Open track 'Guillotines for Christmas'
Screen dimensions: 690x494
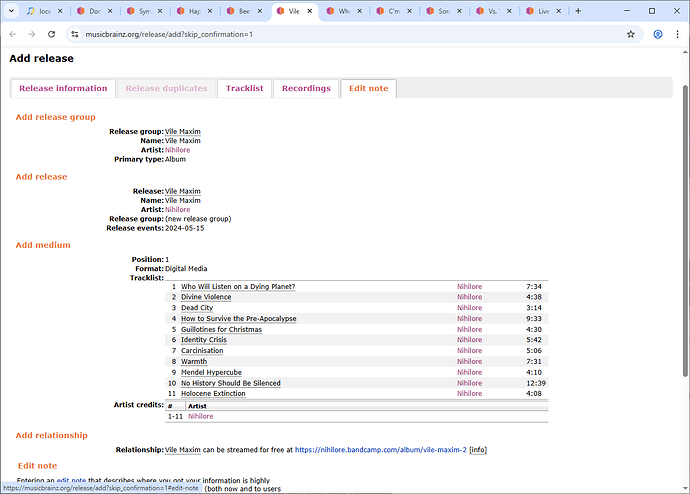tap(221, 329)
